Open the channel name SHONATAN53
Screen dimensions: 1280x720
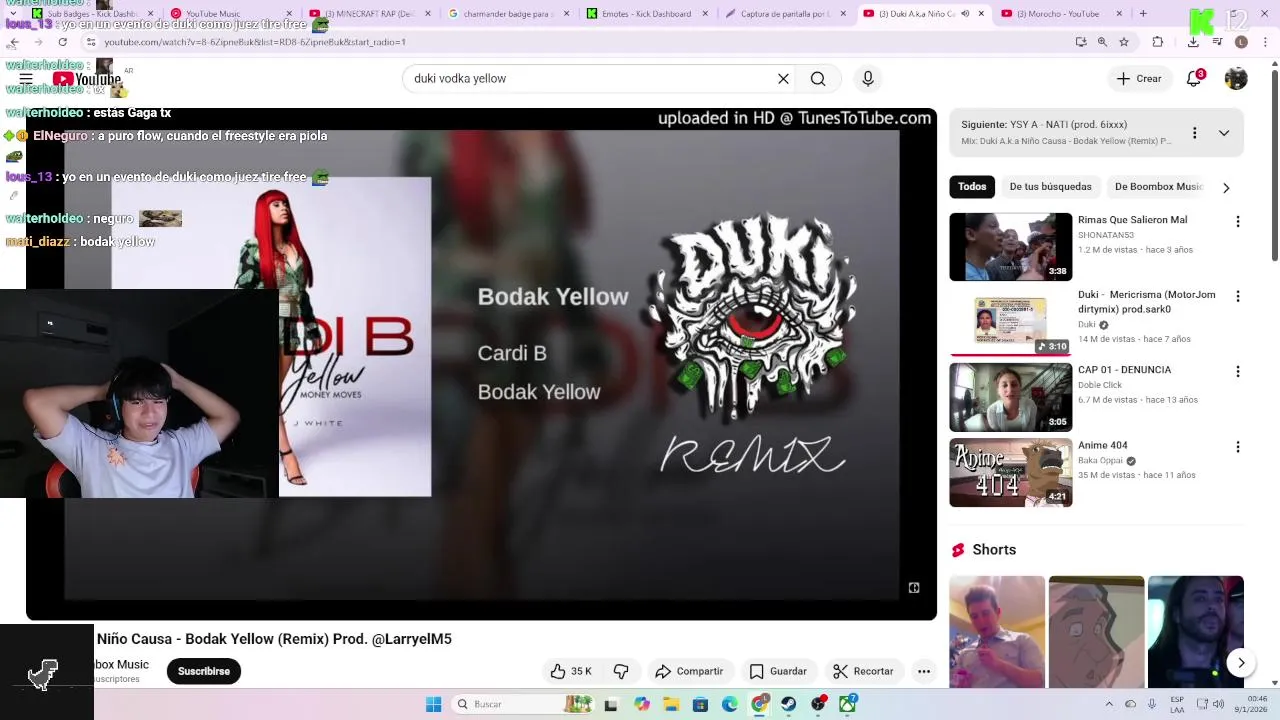click(x=1106, y=235)
